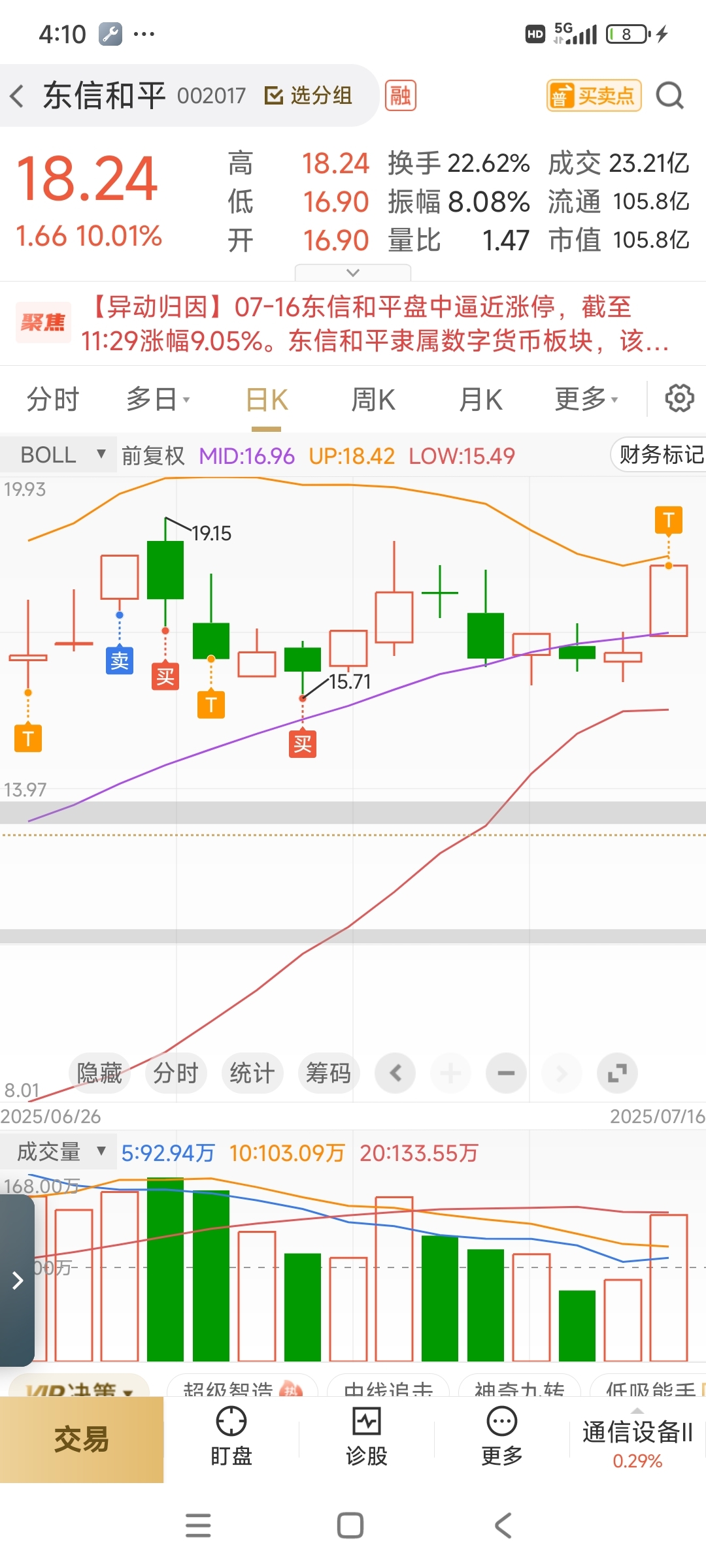Tap the blue 卖 sell marker
706x1568 pixels.
[120, 661]
